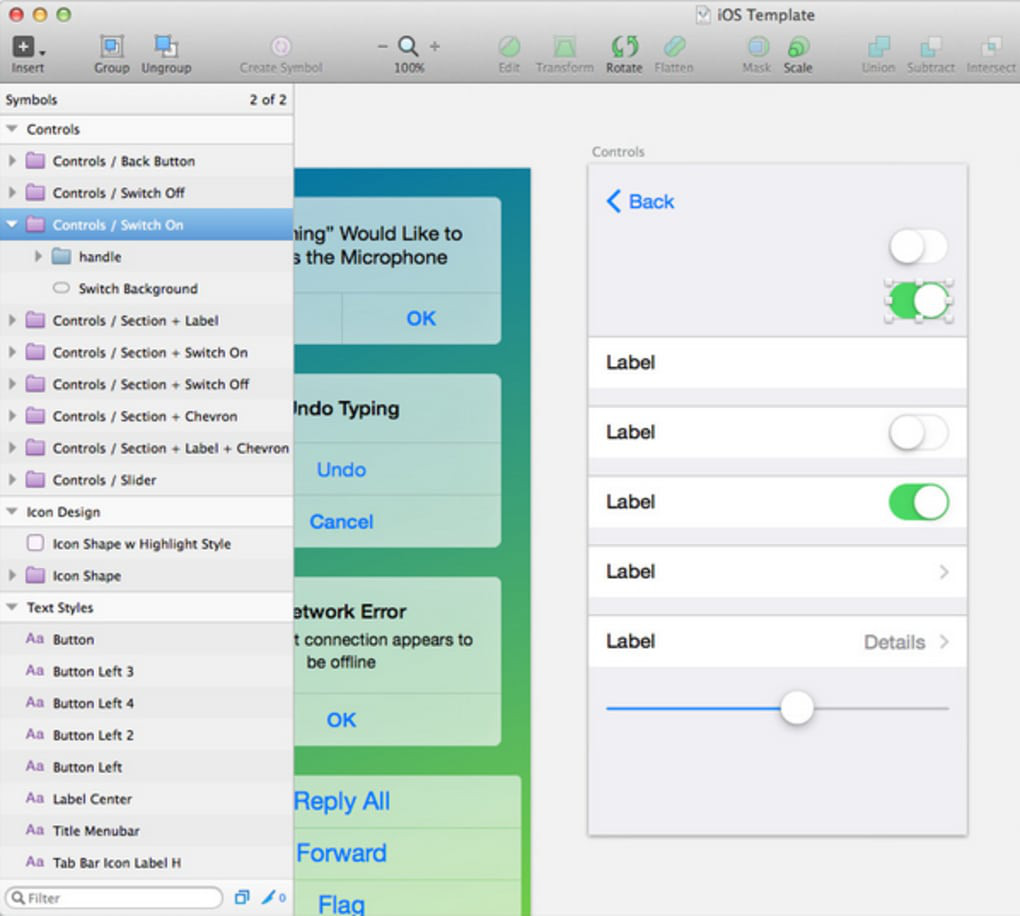Expand Controls / Switch Off layer group
The height and width of the screenshot is (916, 1020).
tap(12, 192)
